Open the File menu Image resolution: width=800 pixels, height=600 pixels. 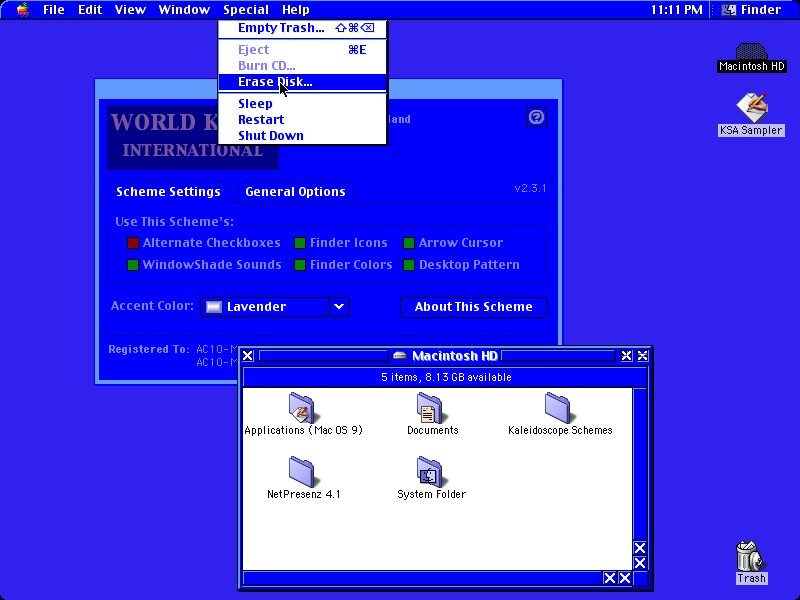54,10
